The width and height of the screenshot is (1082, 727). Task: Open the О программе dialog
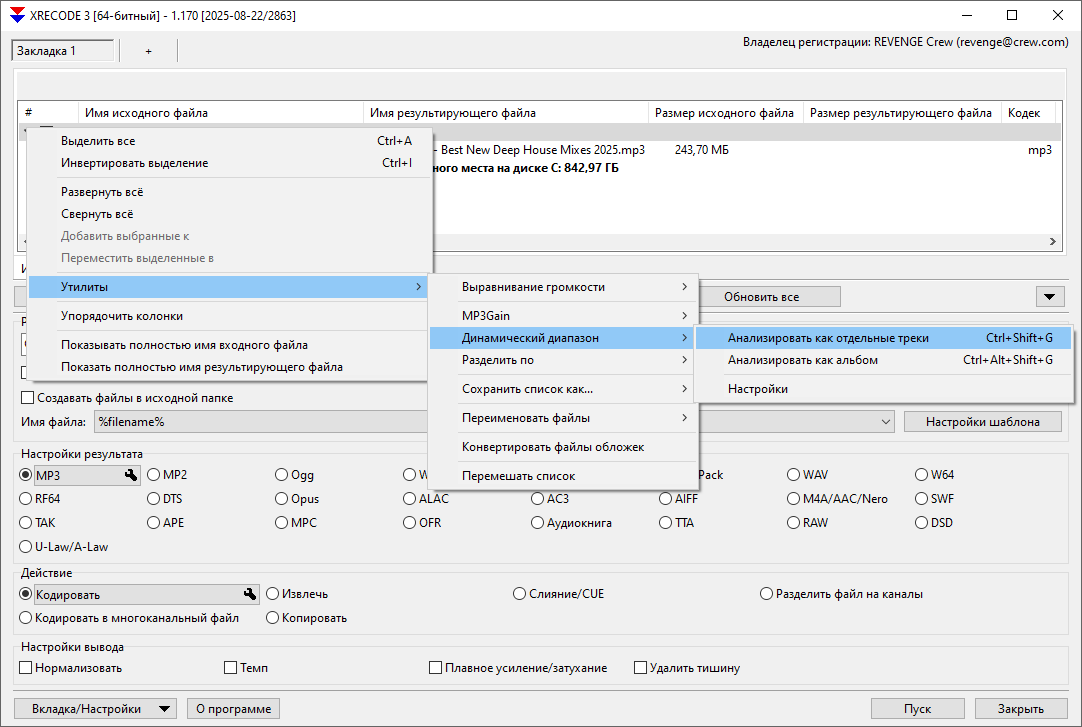(233, 709)
